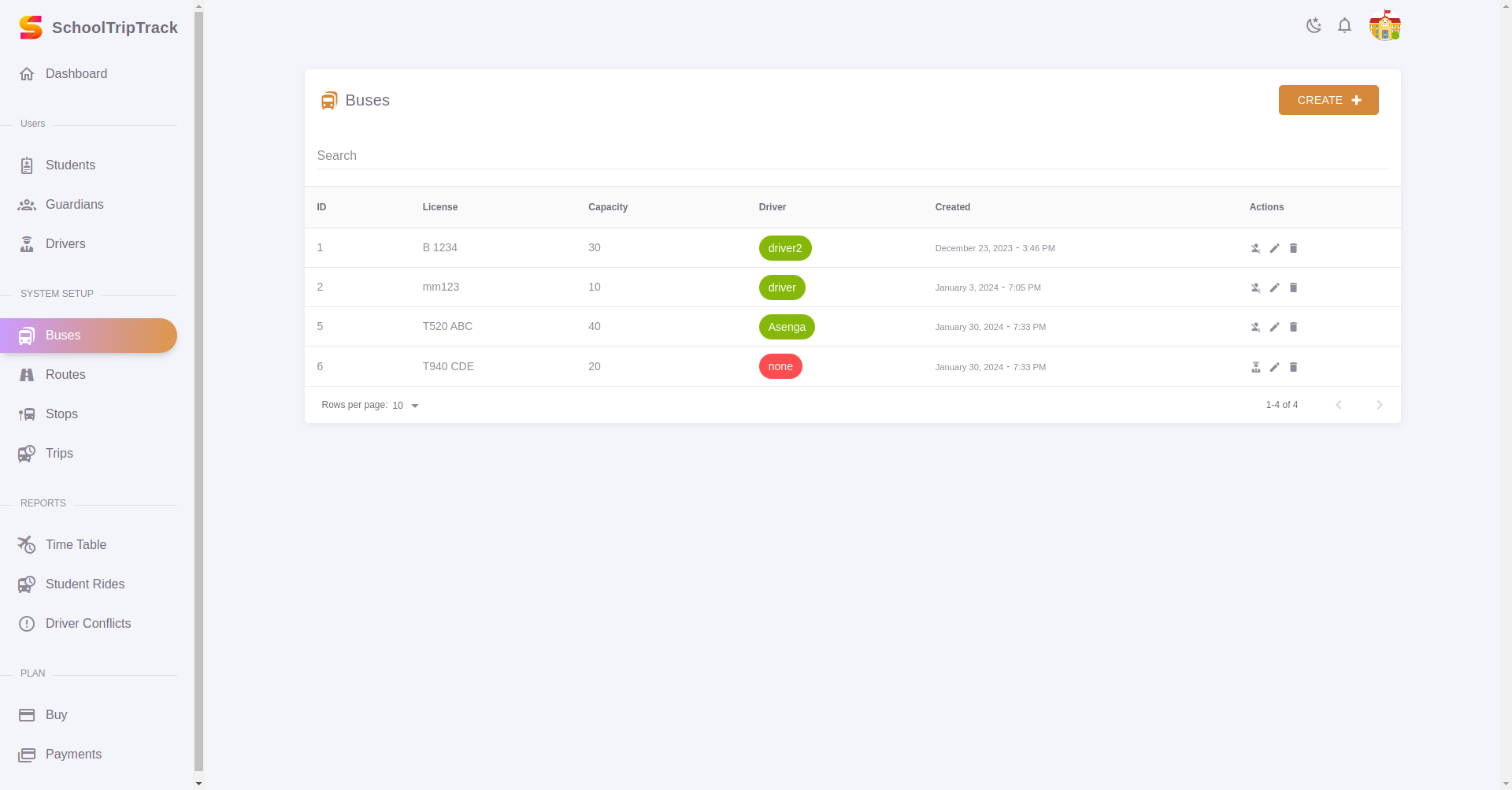
Task: Go to previous page of buses
Action: coord(1338,405)
